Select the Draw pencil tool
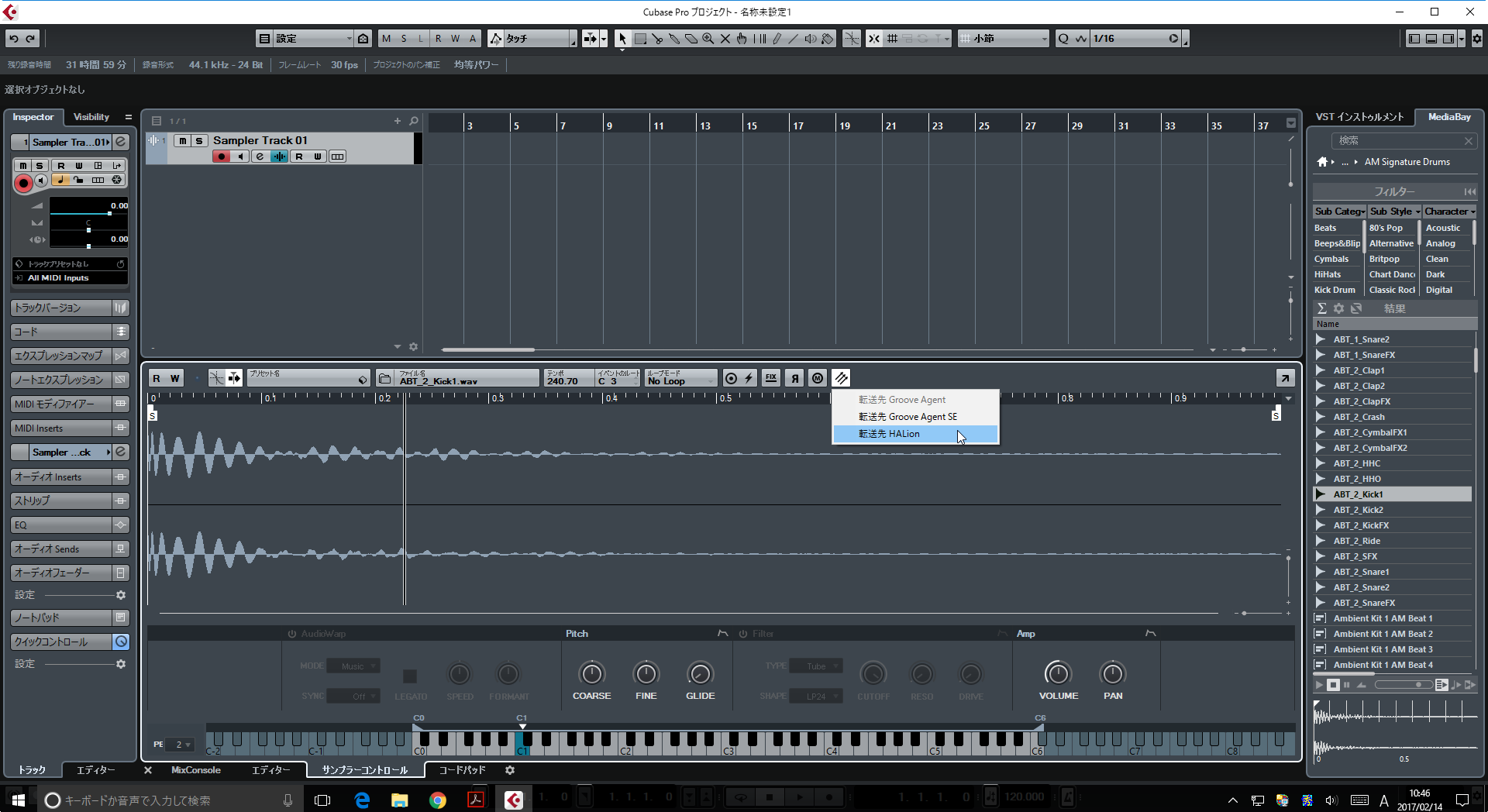Screen dimensions: 1488x812 coord(777,38)
